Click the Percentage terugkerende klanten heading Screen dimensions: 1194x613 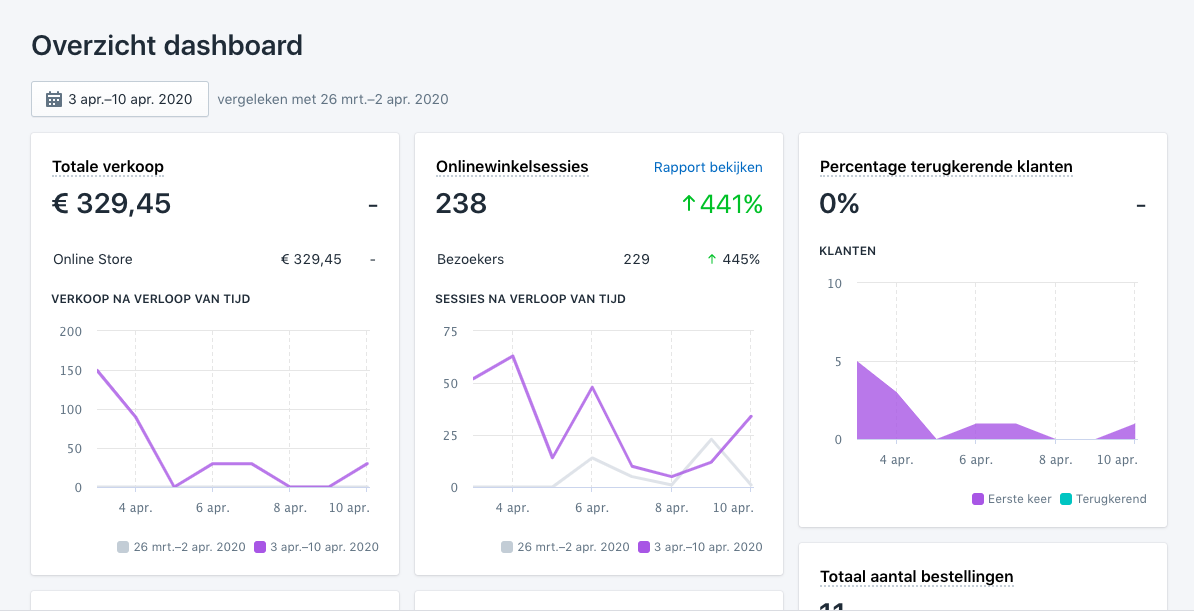click(x=947, y=167)
